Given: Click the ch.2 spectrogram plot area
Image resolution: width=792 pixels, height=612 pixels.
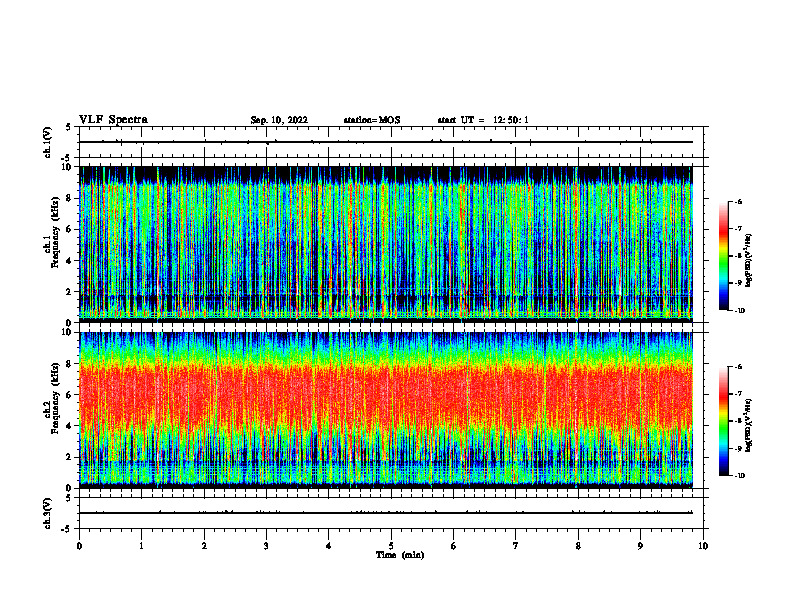Looking at the screenshot, I should [x=385, y=410].
